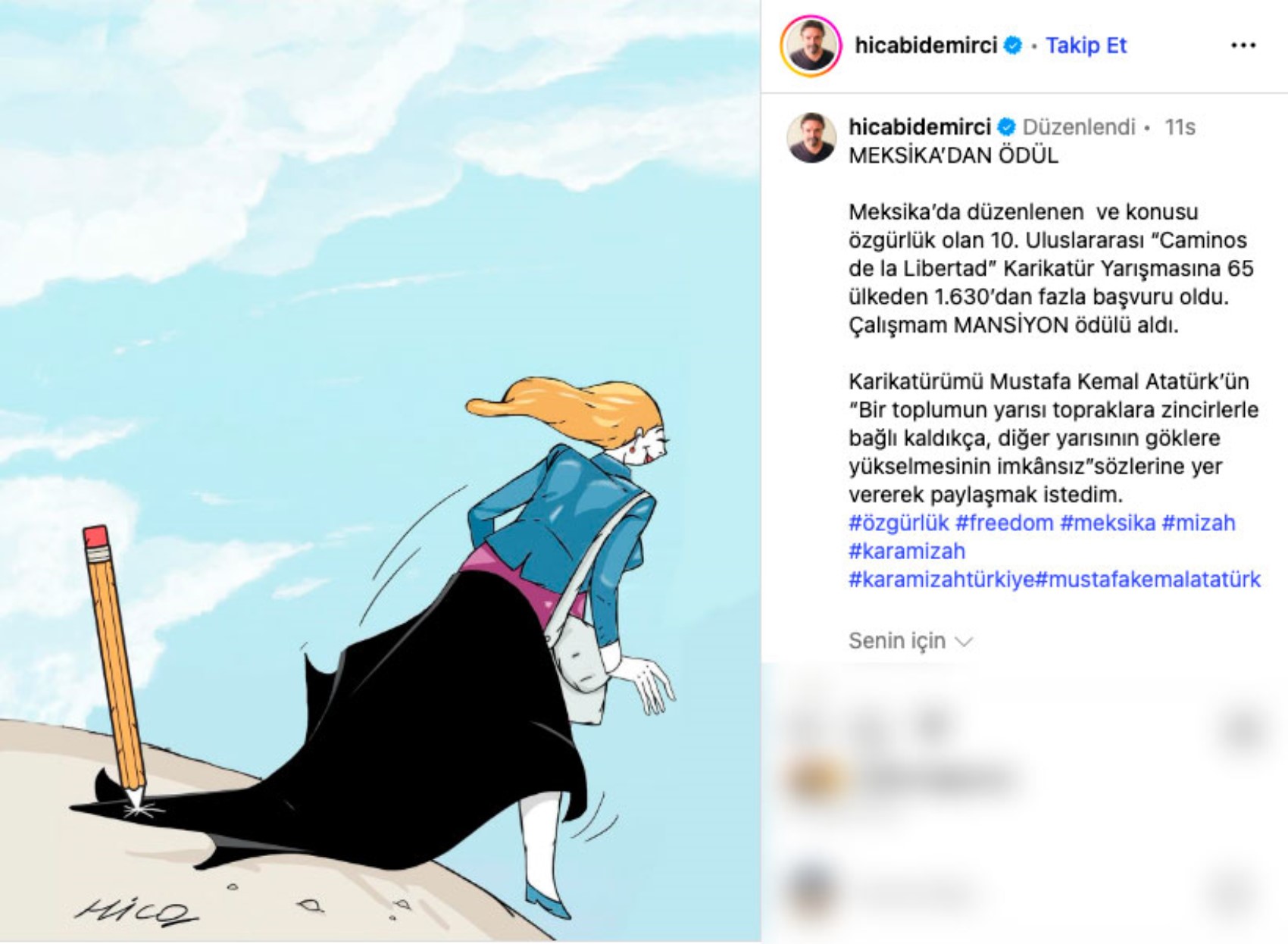Open the #meksika hashtag link
Image resolution: width=1288 pixels, height=944 pixels.
(x=1108, y=523)
